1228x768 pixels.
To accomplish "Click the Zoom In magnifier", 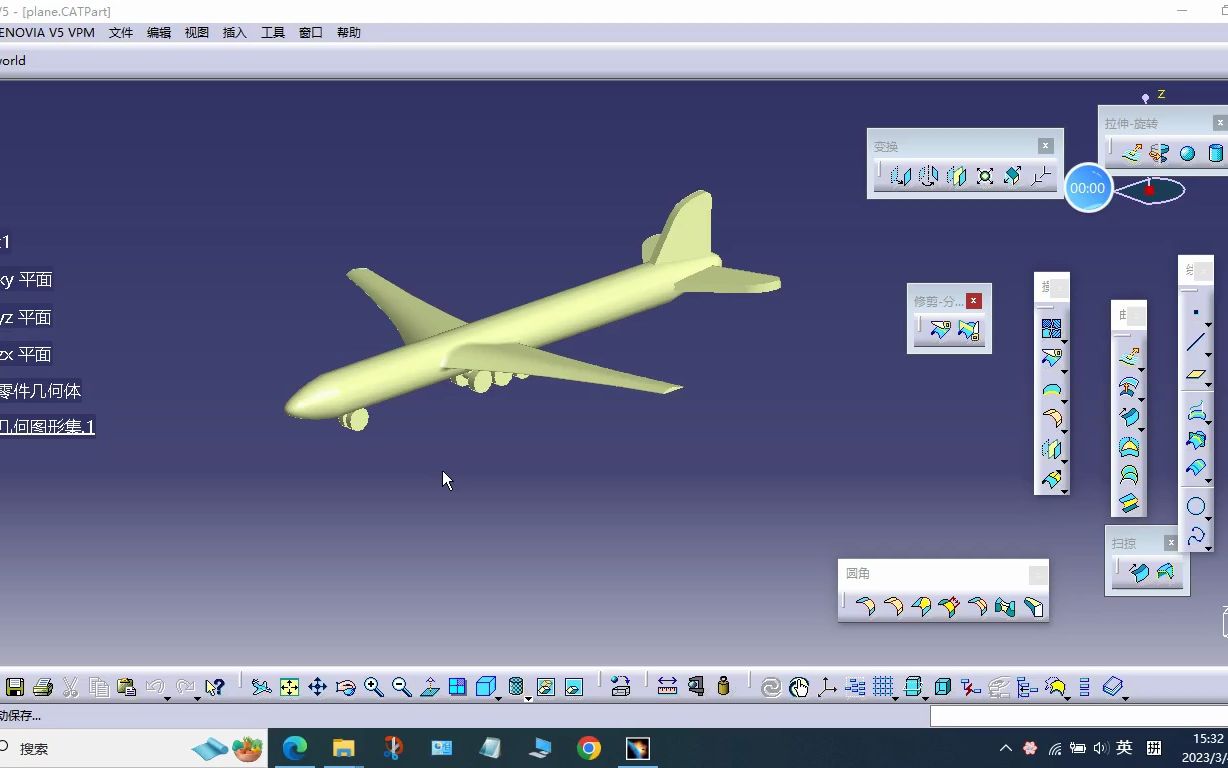I will coord(374,687).
